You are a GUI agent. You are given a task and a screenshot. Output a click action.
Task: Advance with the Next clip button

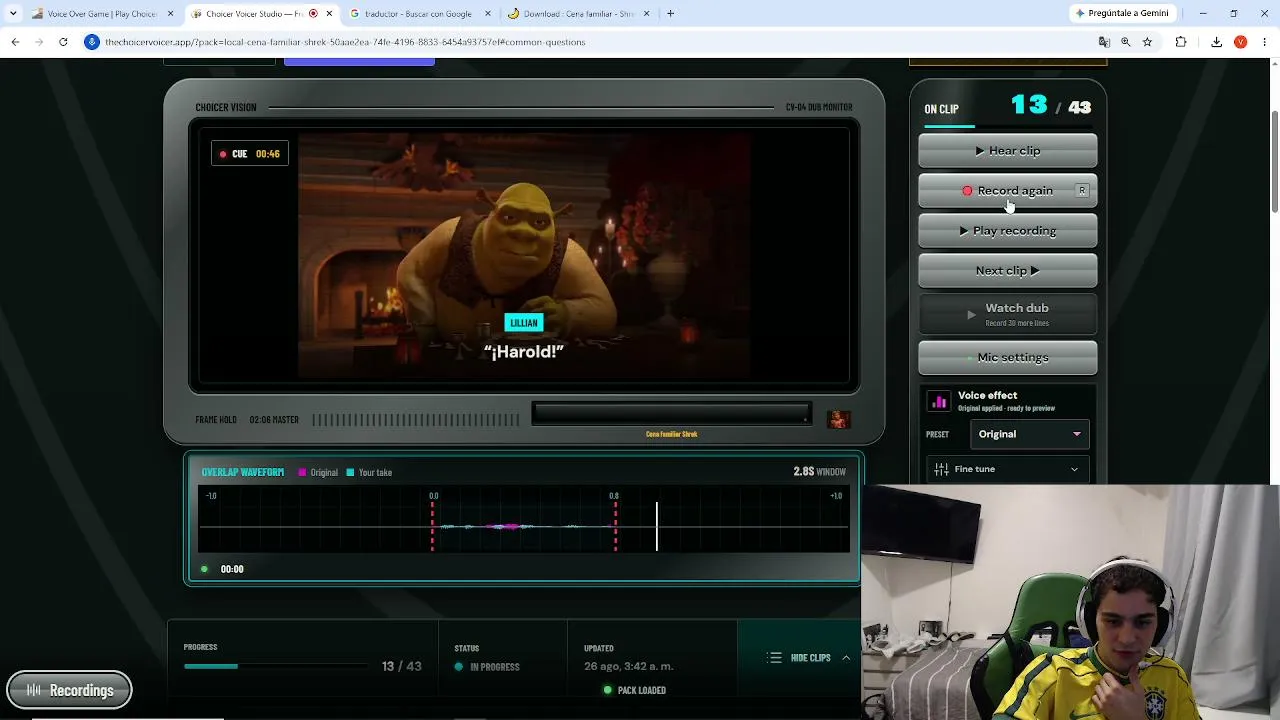1008,271
